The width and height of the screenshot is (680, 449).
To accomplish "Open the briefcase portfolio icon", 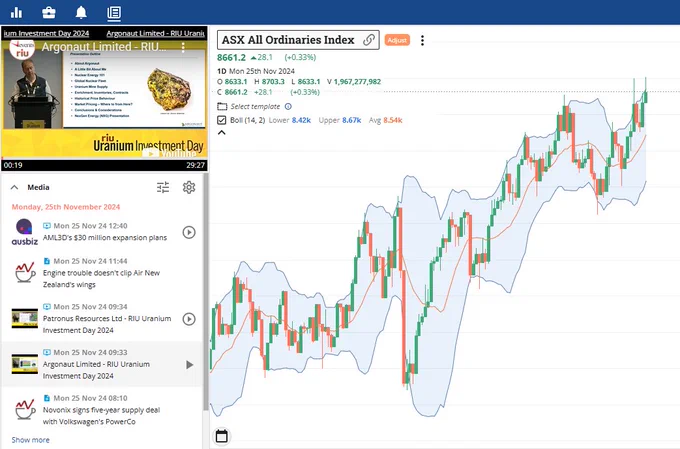I will 49,13.
